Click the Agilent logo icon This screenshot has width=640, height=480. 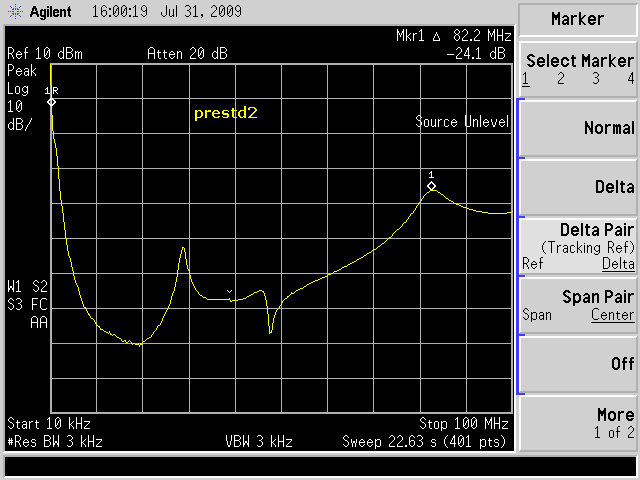point(16,11)
